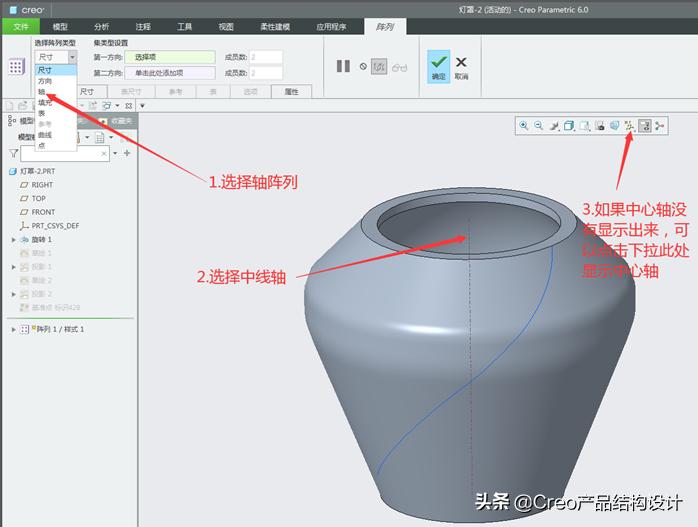The image size is (698, 527).
Task: Choose 表 in the pattern type list
Action: [56, 113]
